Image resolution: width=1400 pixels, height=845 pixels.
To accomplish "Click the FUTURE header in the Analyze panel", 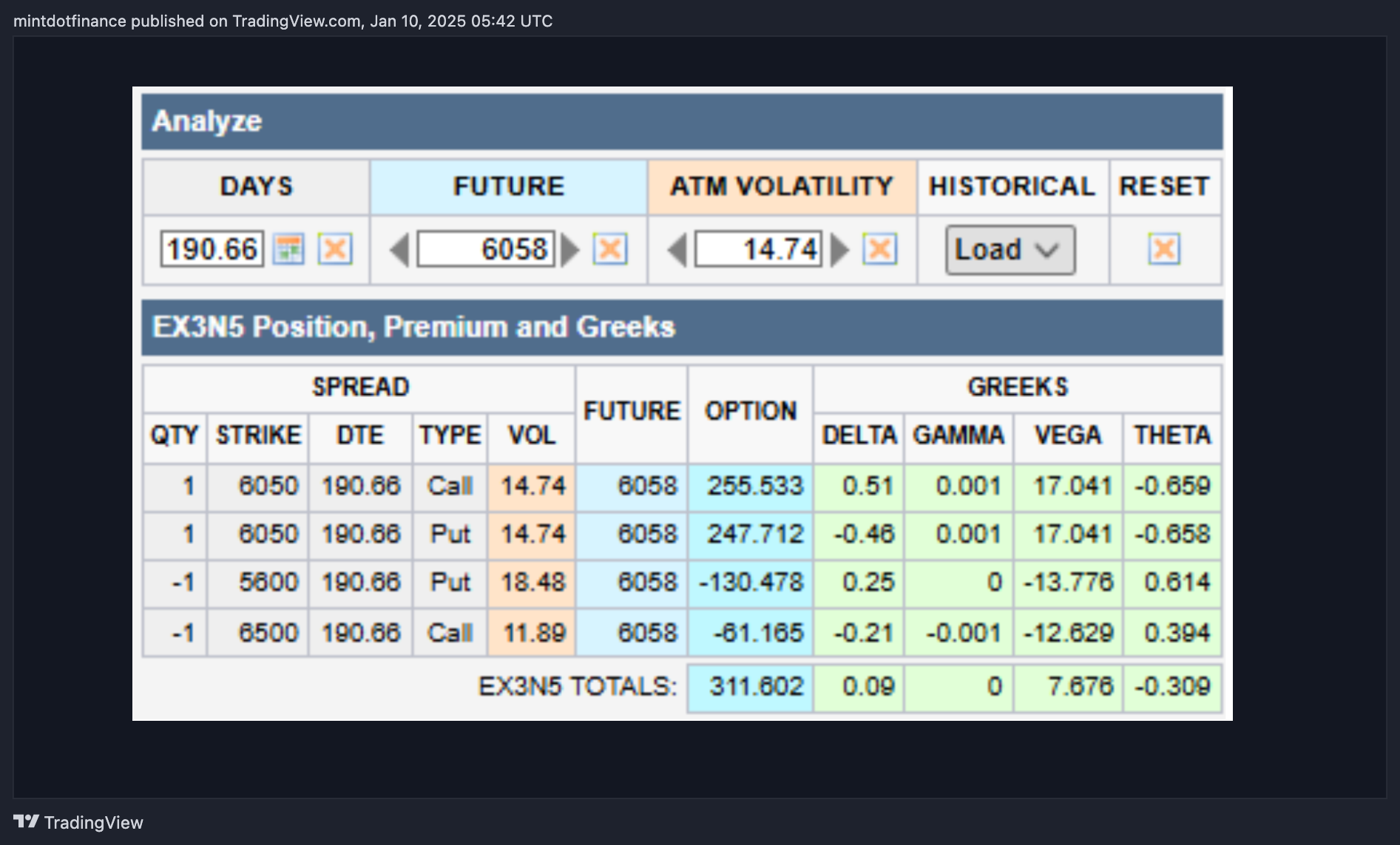I will point(509,186).
